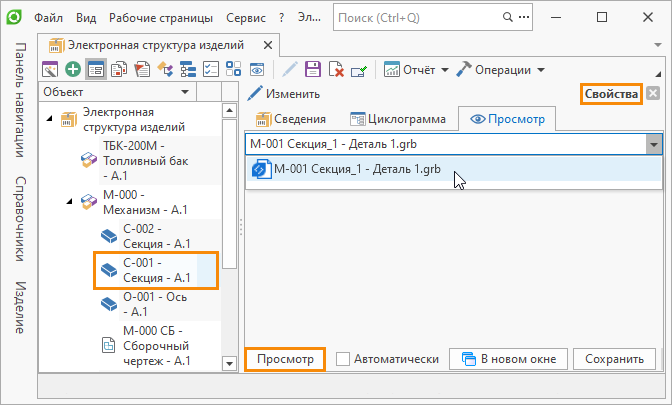The image size is (672, 405).
Task: Enable the Автоматически checkbox
Action: pos(343,359)
